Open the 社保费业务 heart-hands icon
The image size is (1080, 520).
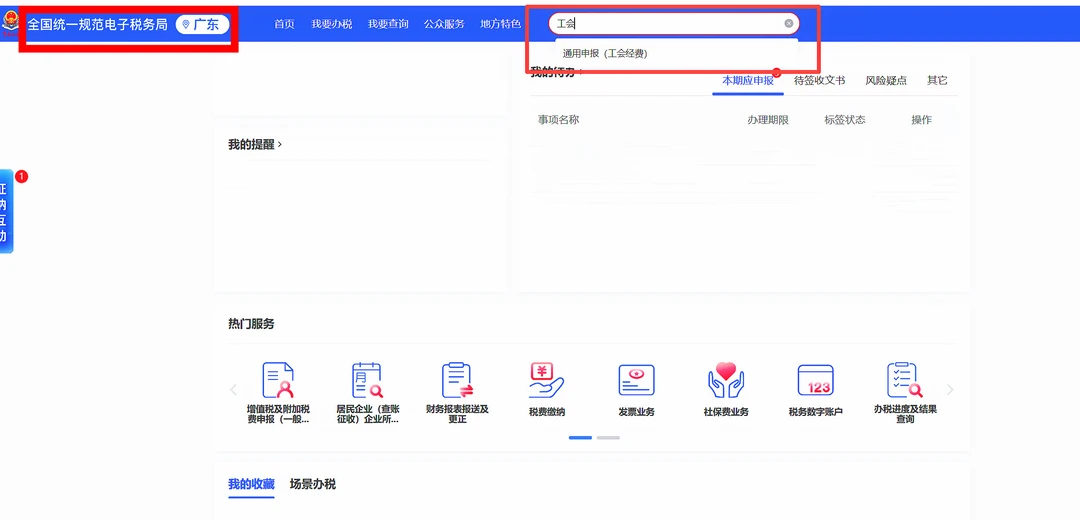click(x=726, y=380)
